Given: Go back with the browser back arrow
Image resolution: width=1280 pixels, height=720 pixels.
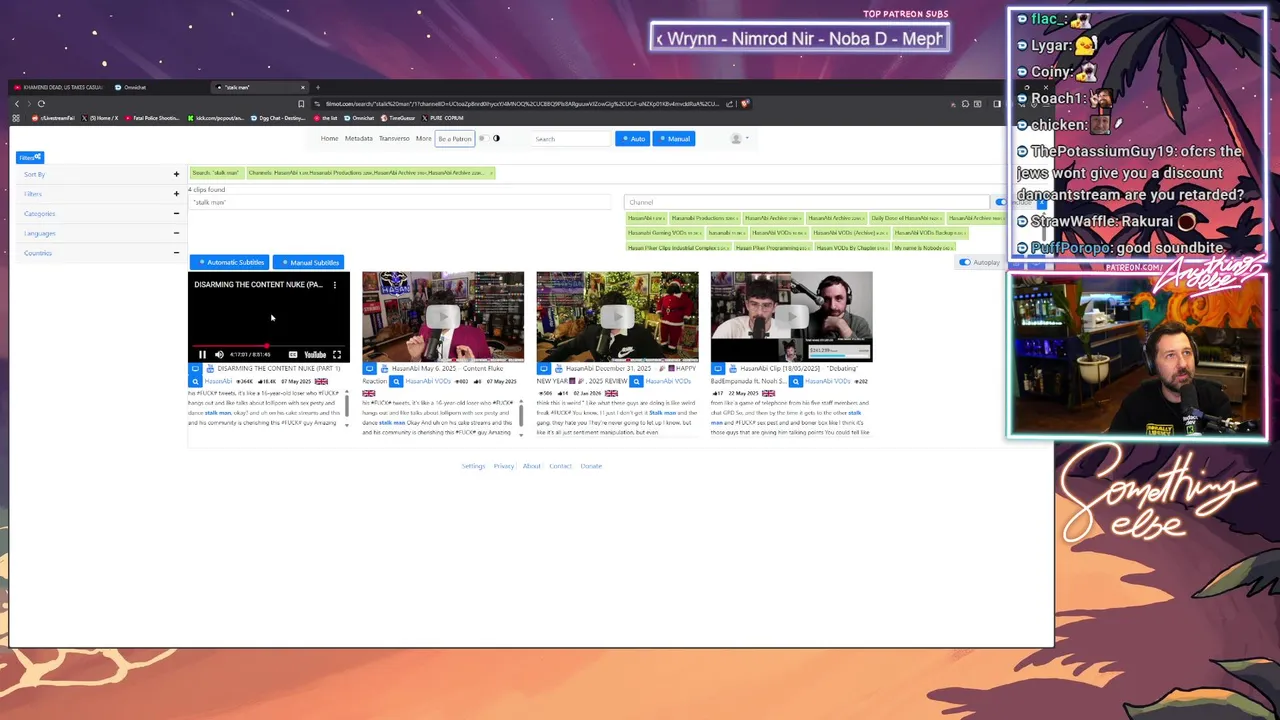Looking at the screenshot, I should point(17,103).
